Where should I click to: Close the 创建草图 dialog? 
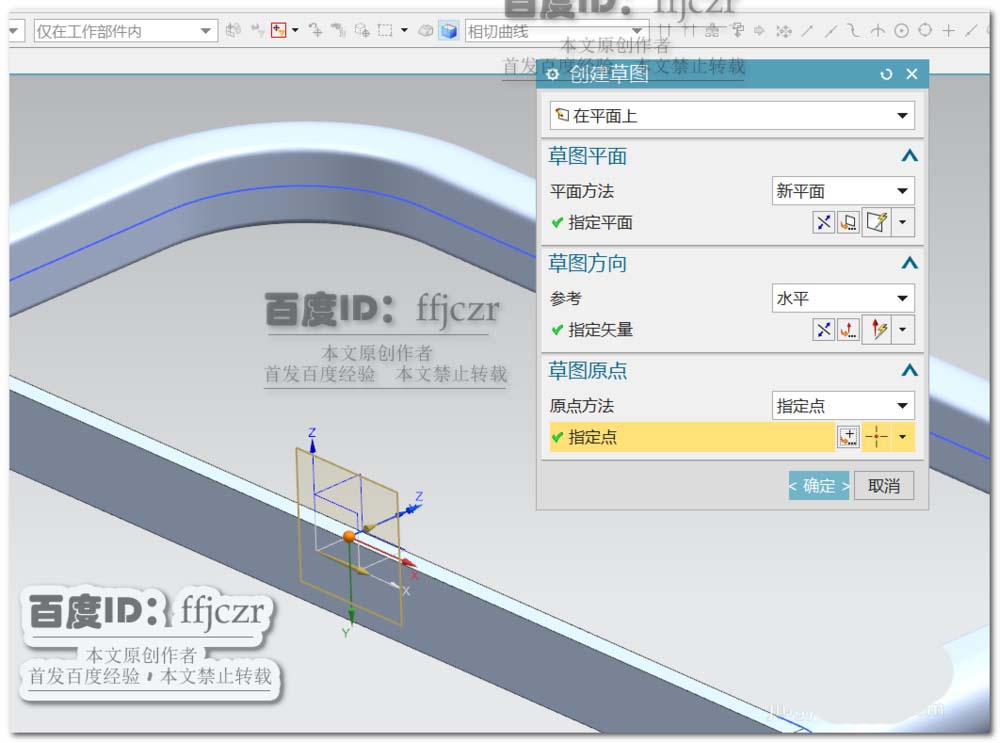point(912,74)
